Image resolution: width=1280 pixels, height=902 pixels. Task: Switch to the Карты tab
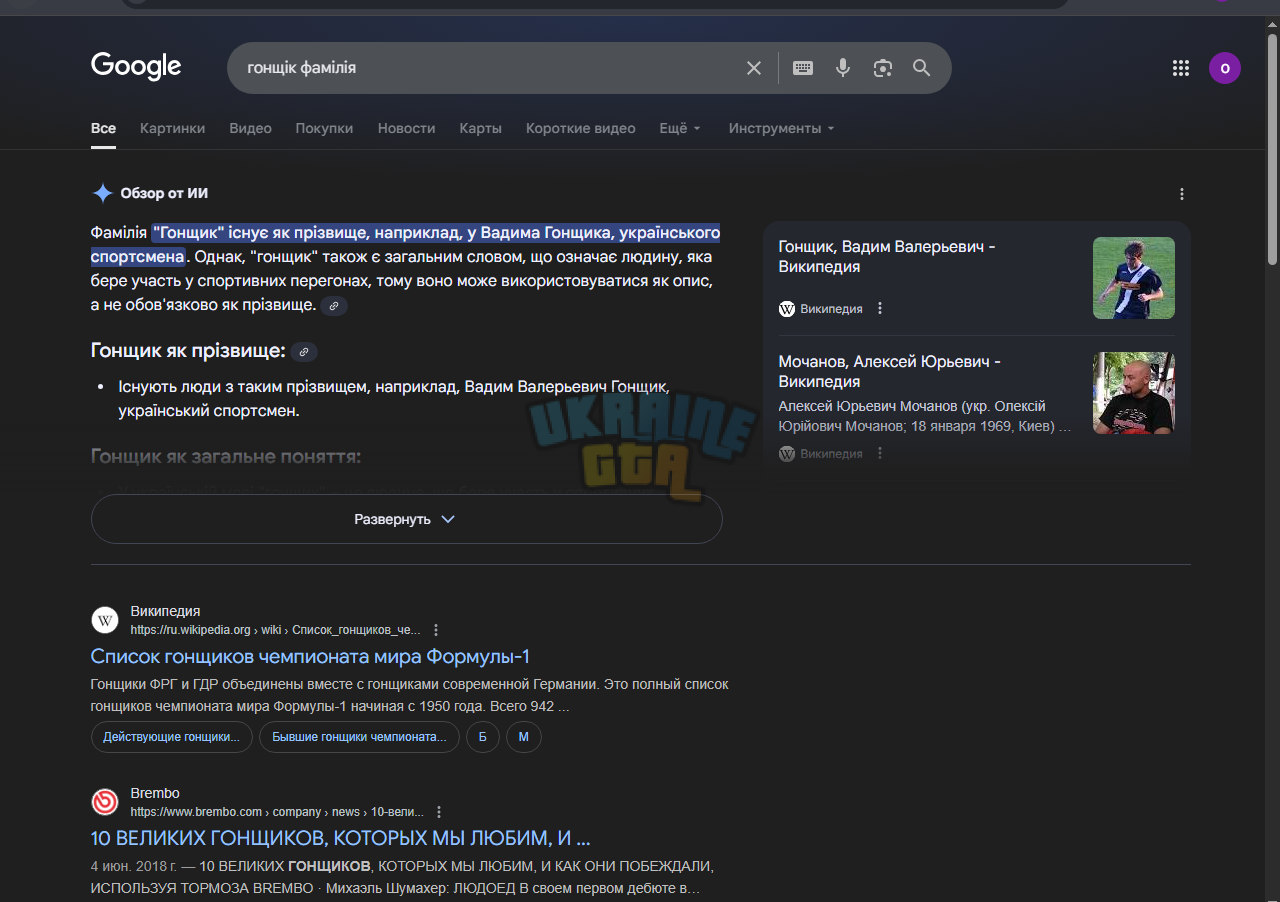point(481,128)
